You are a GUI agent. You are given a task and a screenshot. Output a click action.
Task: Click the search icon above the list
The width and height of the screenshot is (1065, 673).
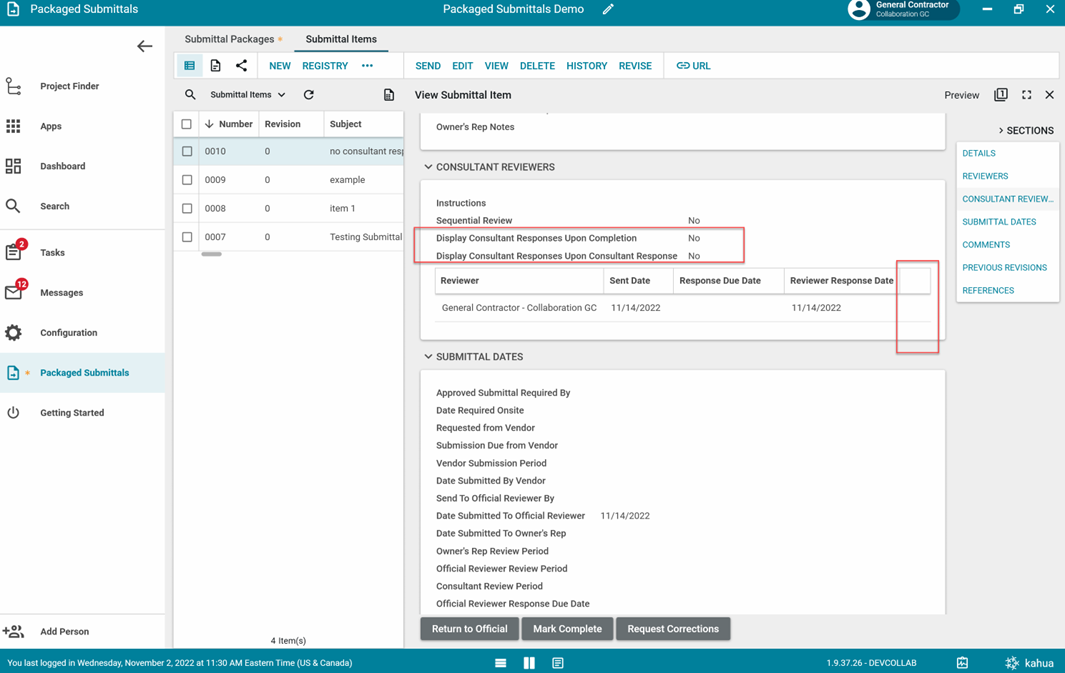(190, 95)
